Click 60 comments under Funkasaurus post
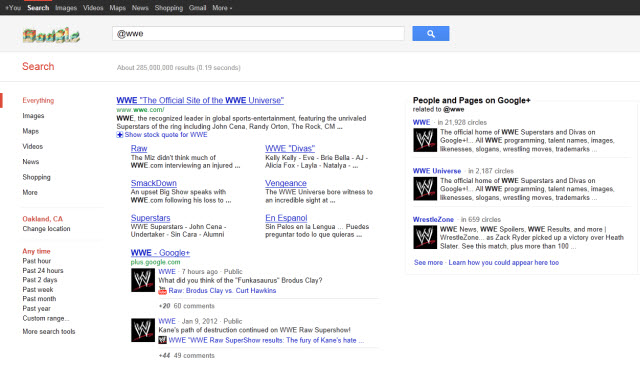 tap(194, 306)
